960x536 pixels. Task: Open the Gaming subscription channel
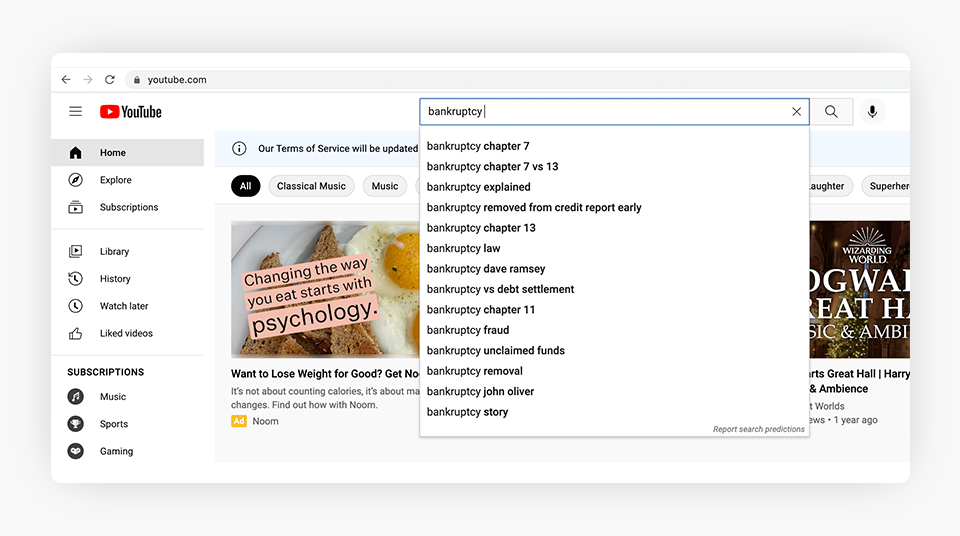click(x=116, y=451)
